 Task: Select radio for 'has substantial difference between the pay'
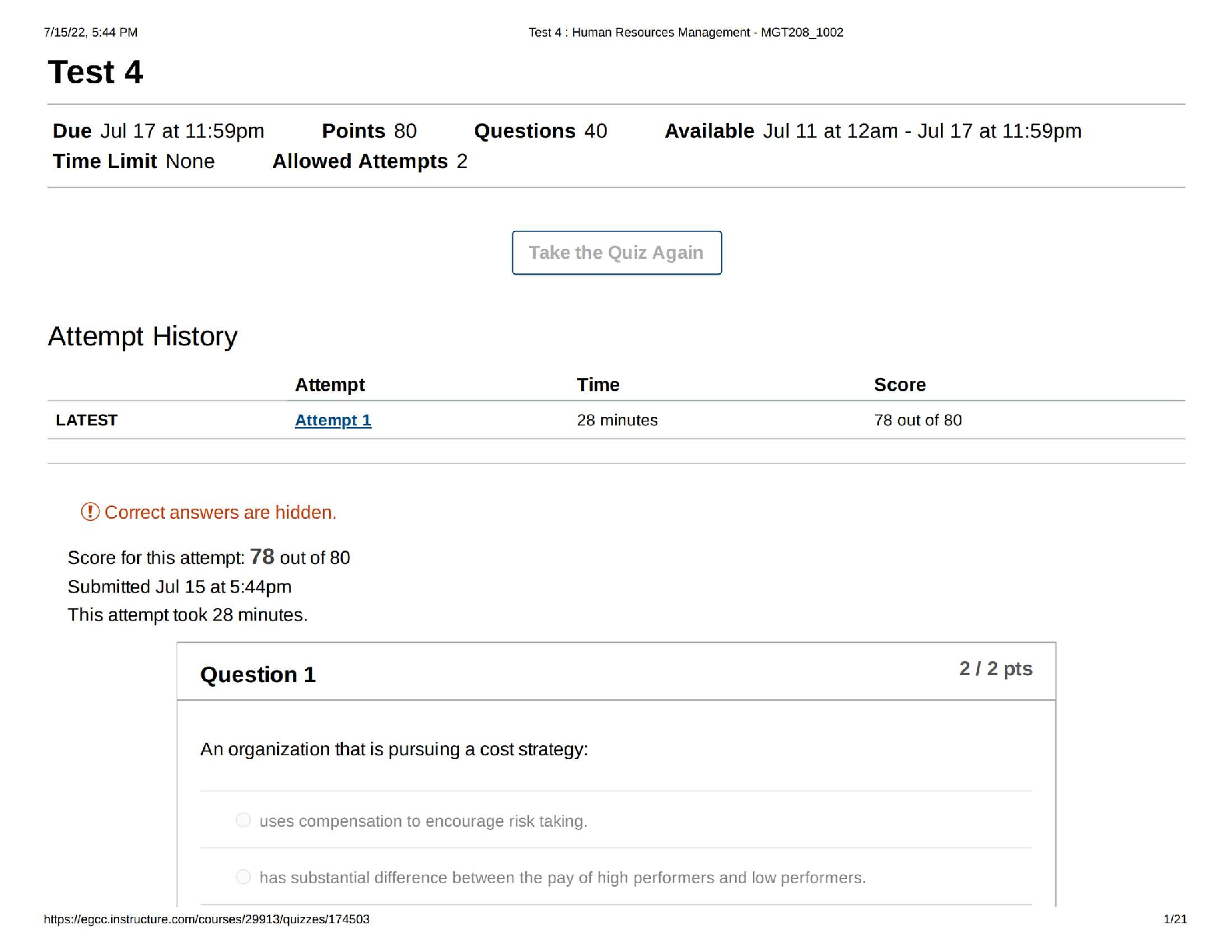tap(243, 877)
